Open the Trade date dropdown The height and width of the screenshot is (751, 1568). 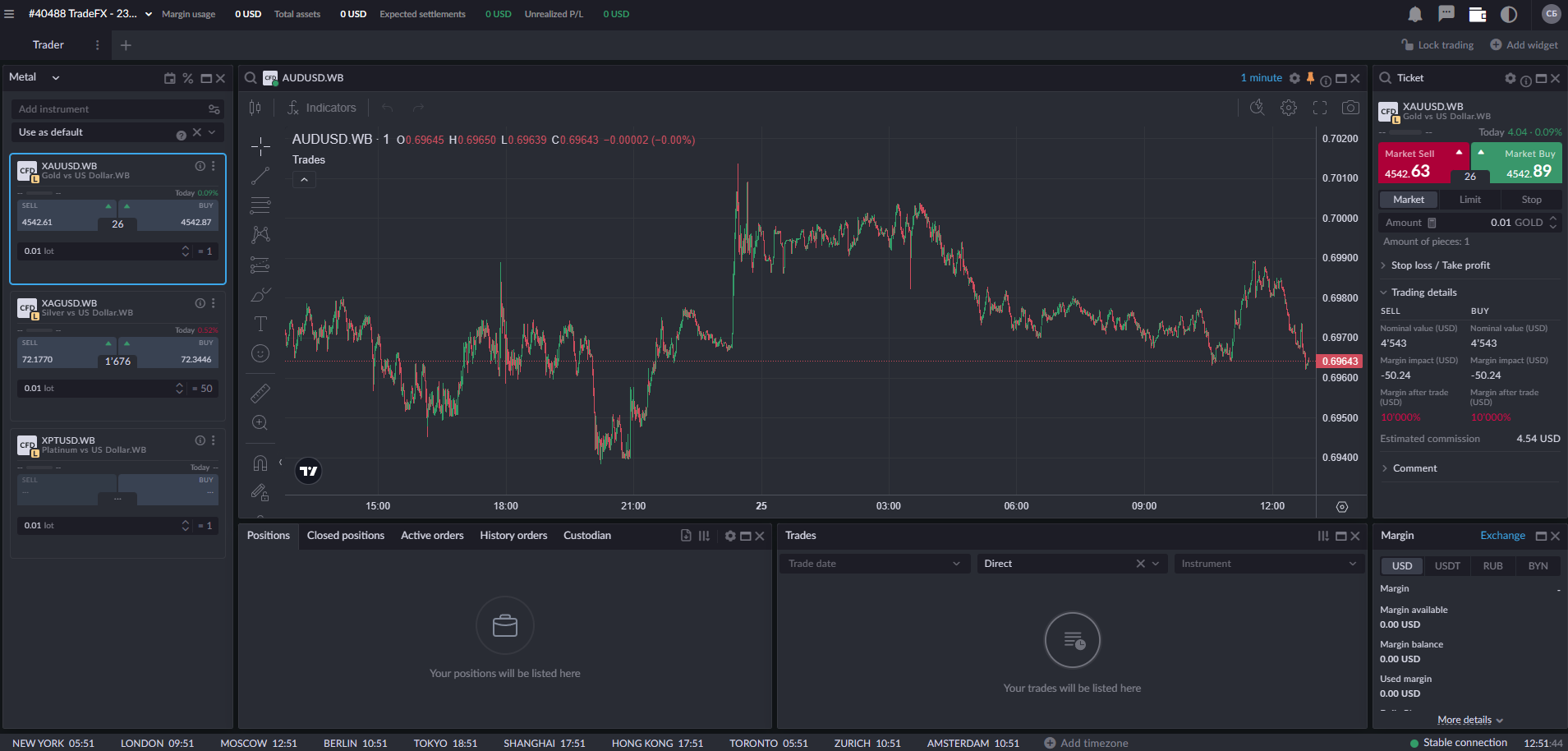tap(873, 564)
